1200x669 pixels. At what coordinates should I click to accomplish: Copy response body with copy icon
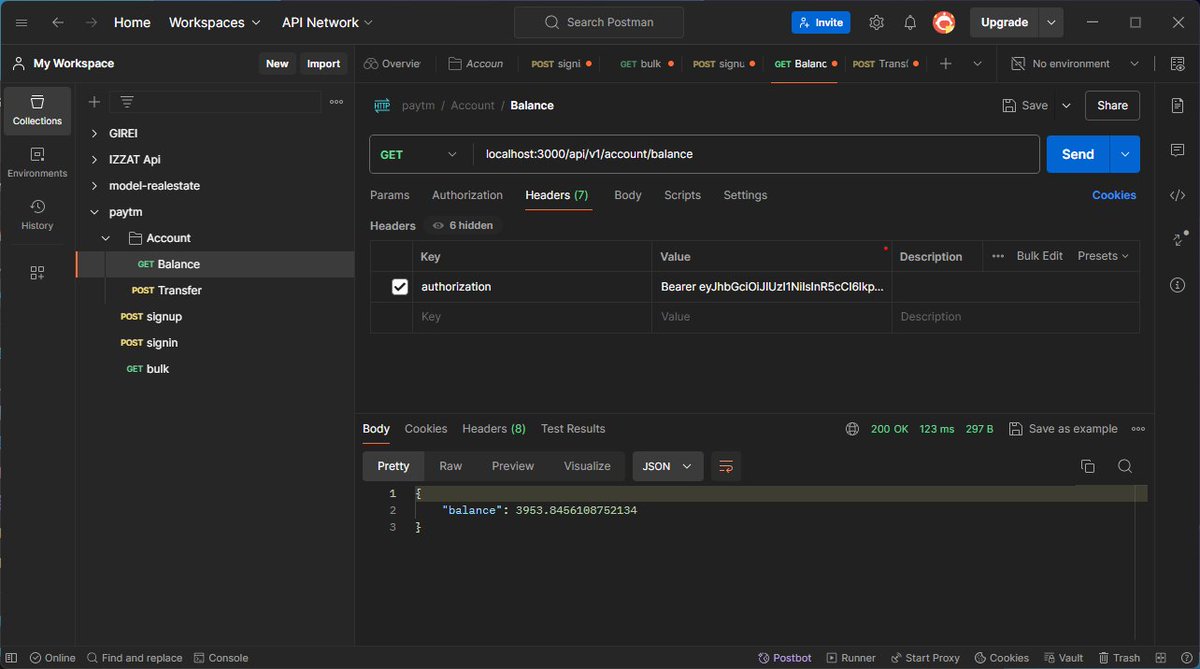coord(1088,466)
